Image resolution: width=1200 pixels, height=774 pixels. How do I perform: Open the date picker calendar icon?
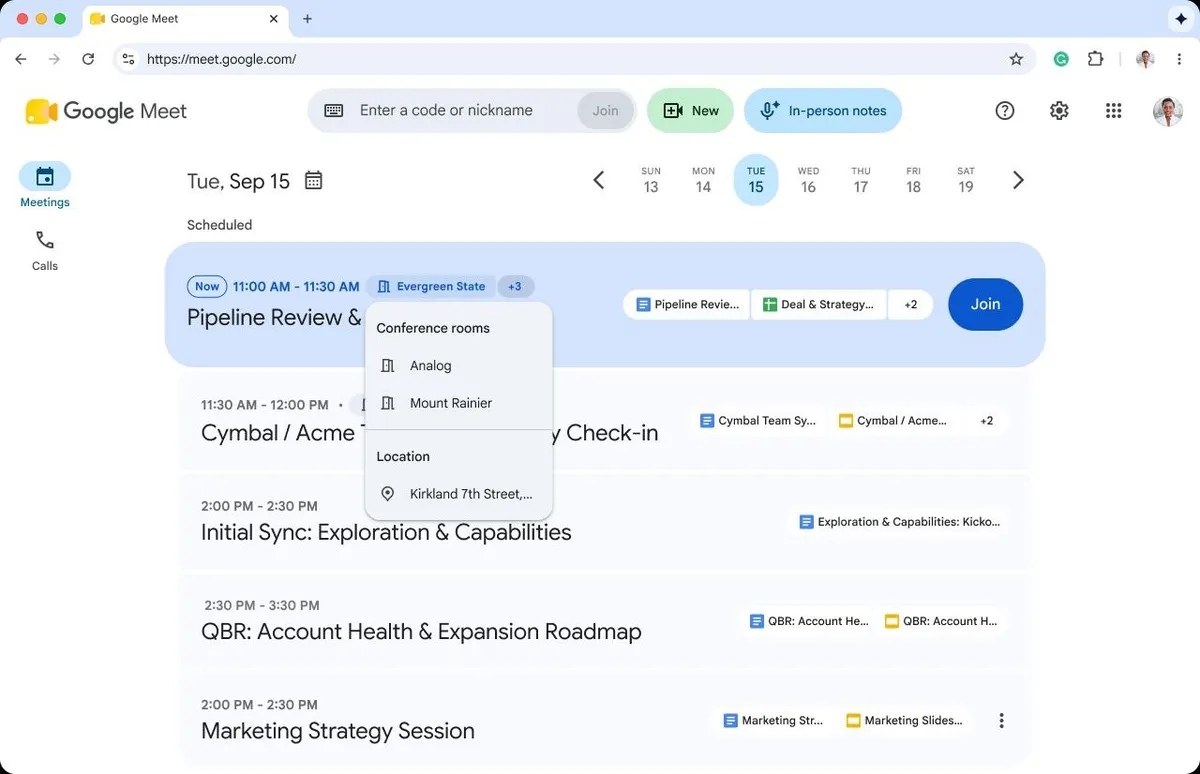pyautogui.click(x=313, y=181)
